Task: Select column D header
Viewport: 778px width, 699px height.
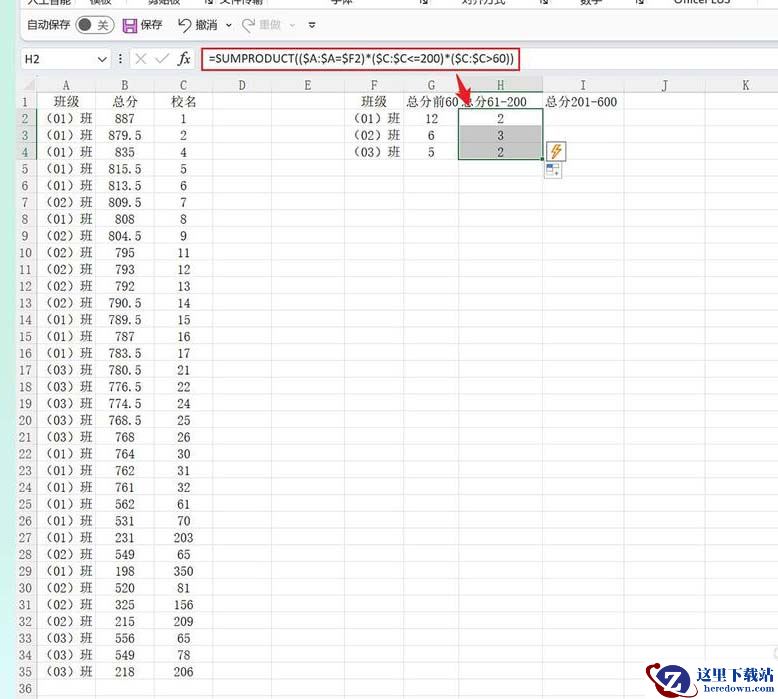Action: pyautogui.click(x=242, y=85)
